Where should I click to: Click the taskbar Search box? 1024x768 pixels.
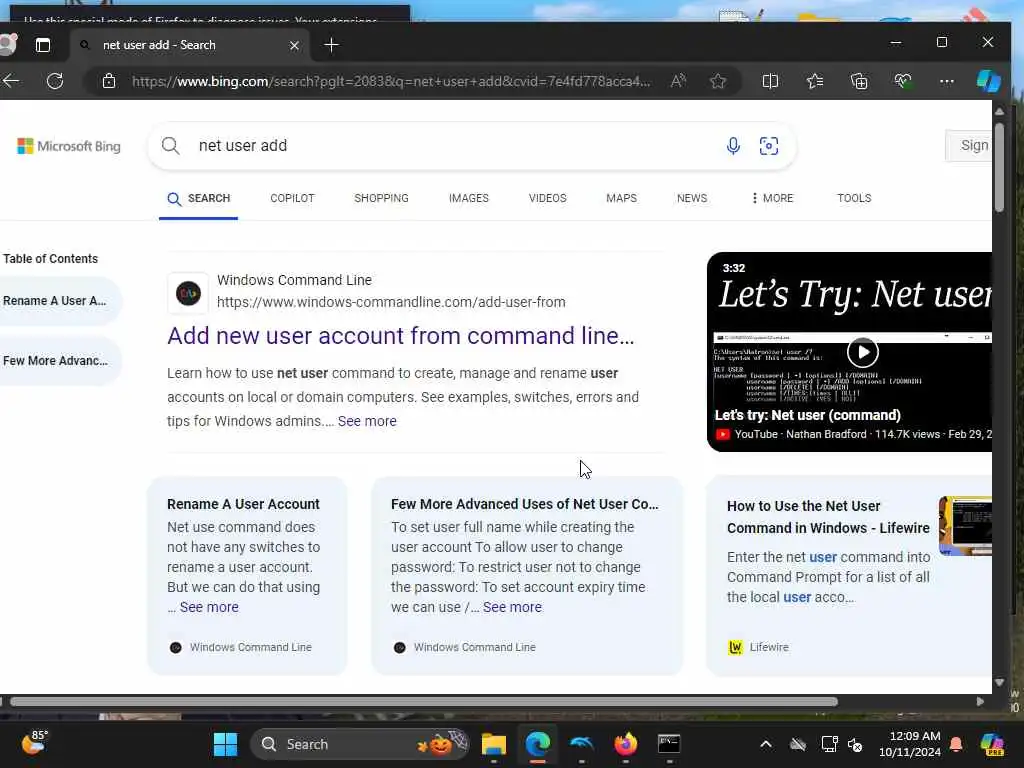[360, 744]
